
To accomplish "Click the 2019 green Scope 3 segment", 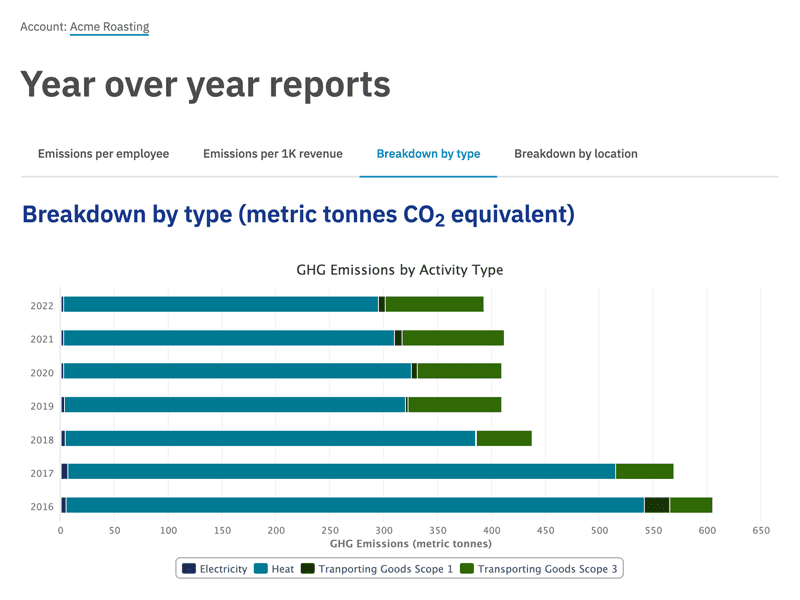I will coord(454,405).
